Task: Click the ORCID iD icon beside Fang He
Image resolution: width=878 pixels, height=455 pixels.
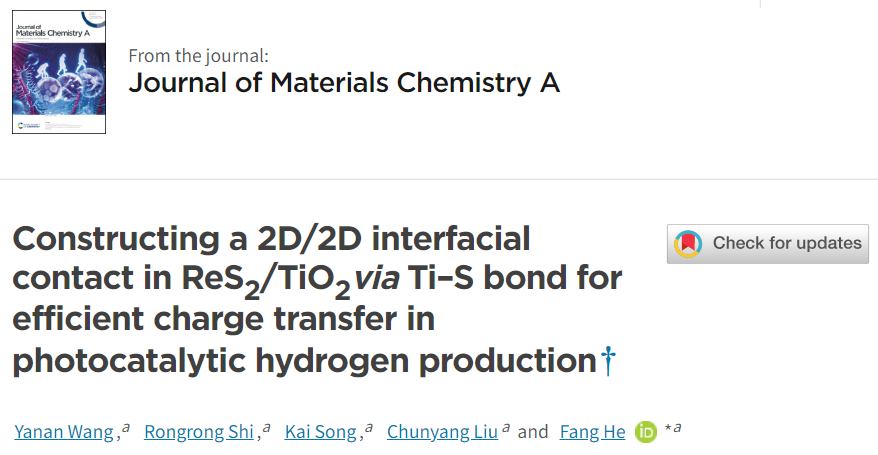Action: [x=645, y=432]
